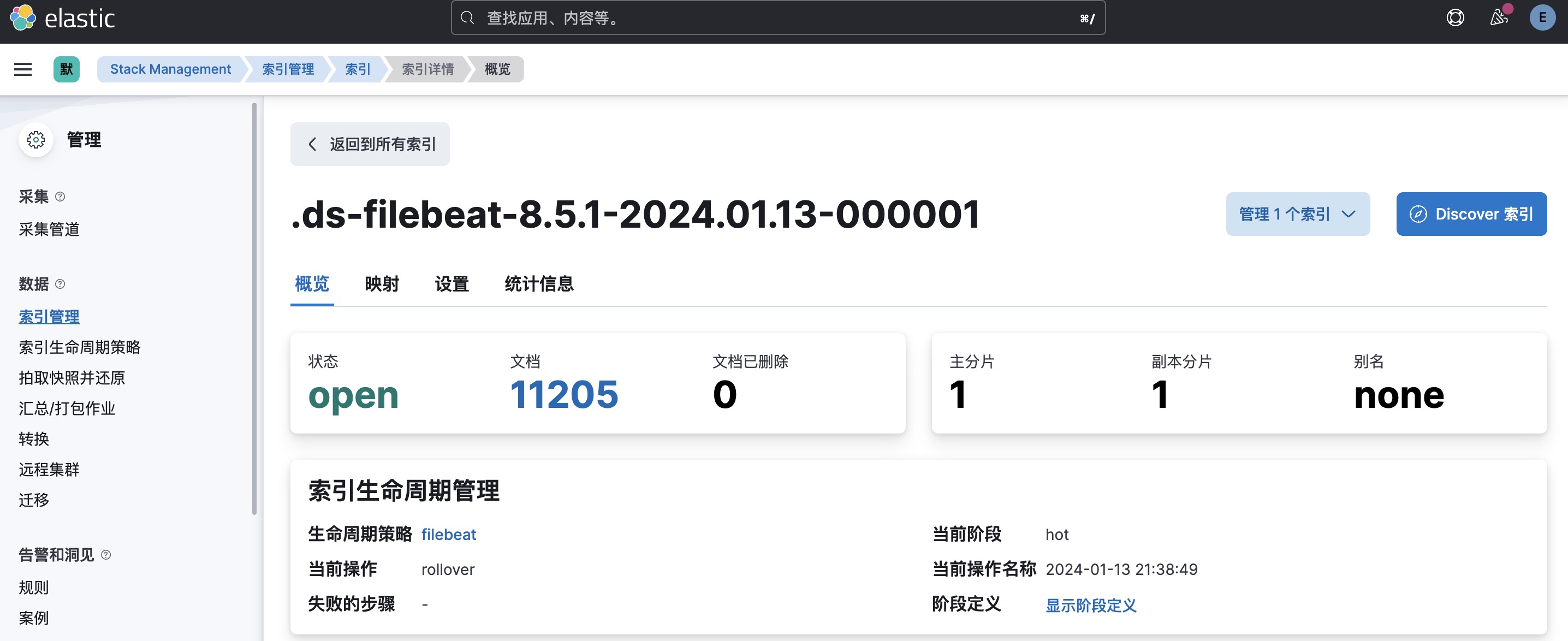
Task: Click current action value rollover
Action: (x=448, y=570)
